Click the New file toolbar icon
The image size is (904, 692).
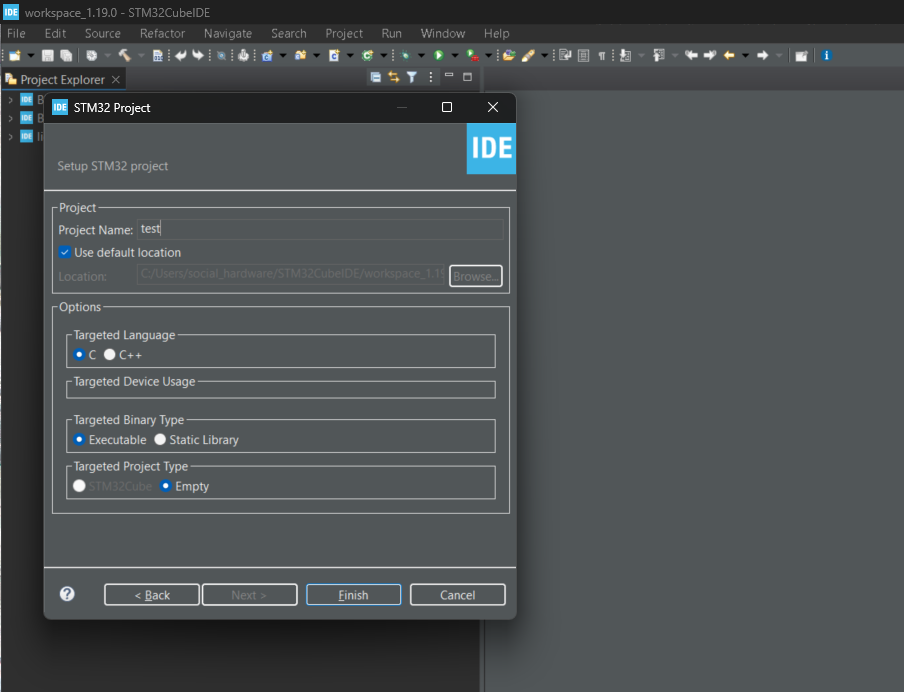tap(15, 55)
